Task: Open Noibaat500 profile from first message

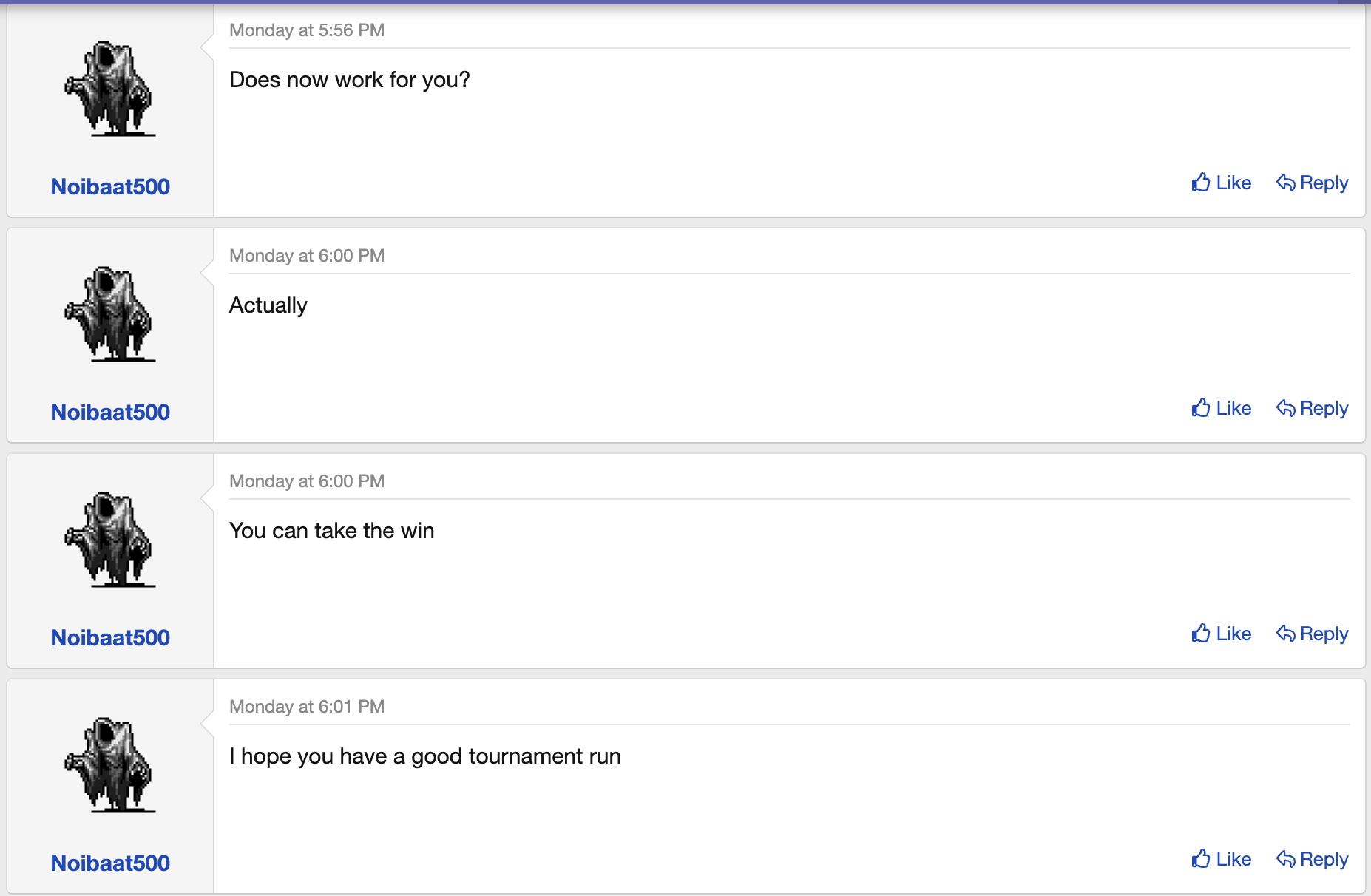Action: [110, 186]
